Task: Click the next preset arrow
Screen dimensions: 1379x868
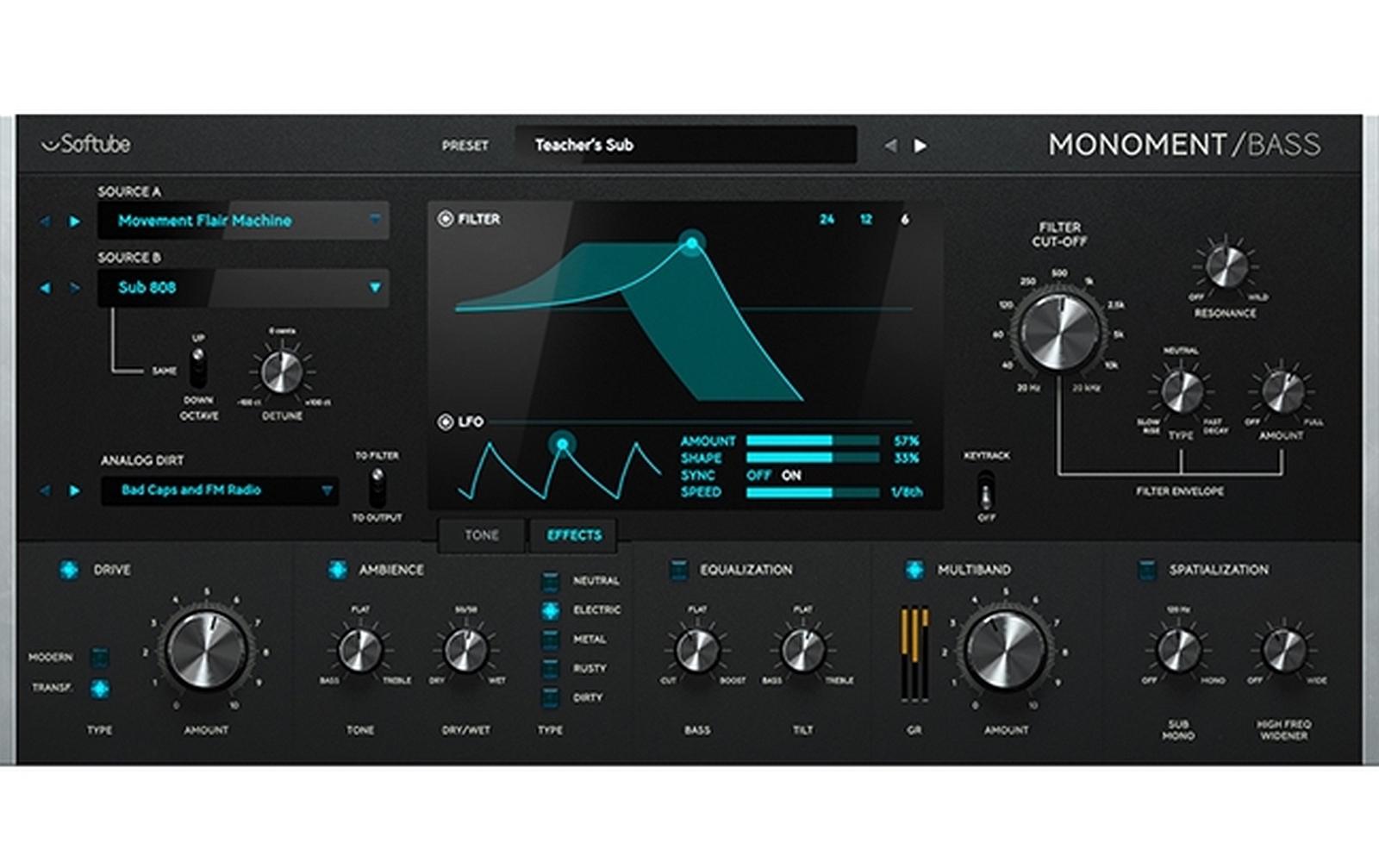Action: pos(920,146)
